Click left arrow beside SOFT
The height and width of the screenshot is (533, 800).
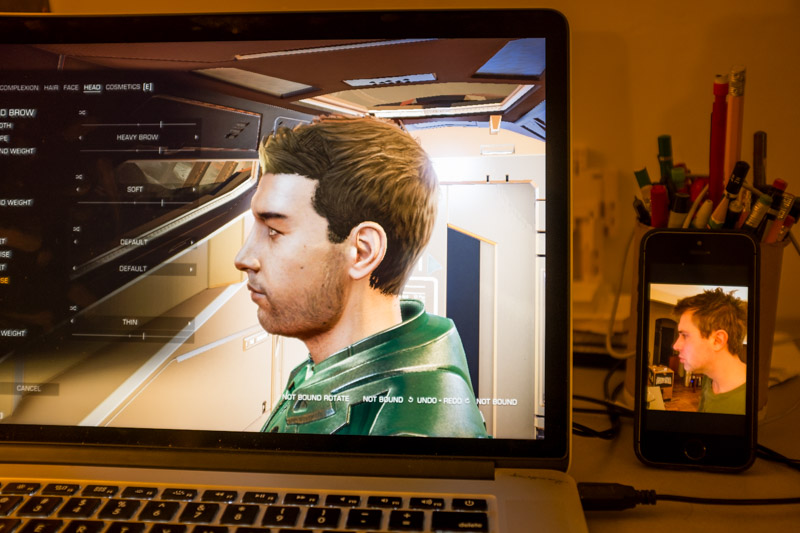point(78,190)
